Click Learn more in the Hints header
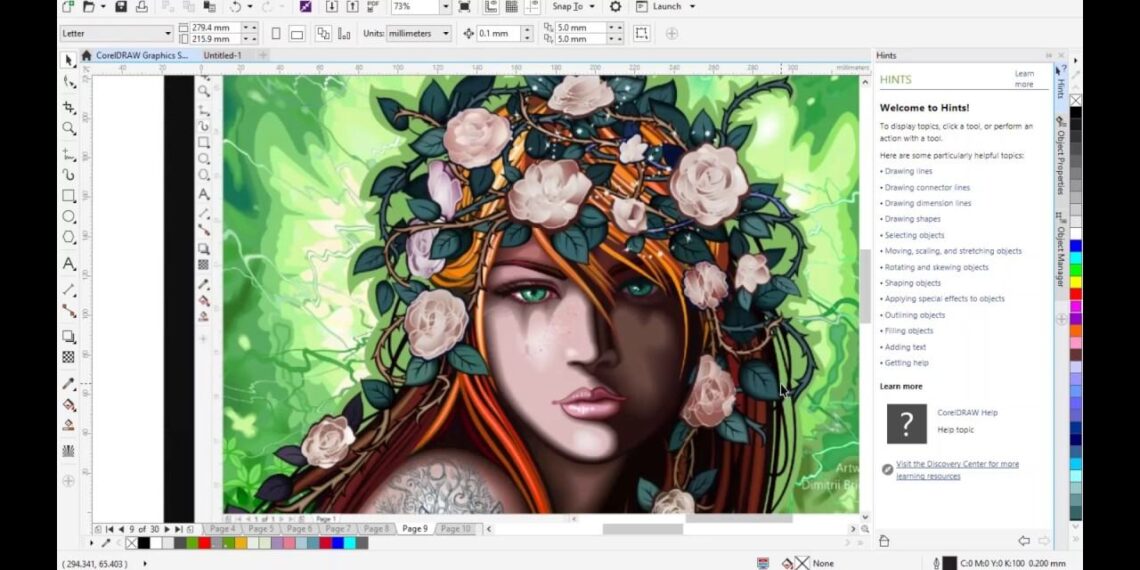The image size is (1140, 570). [x=1024, y=79]
